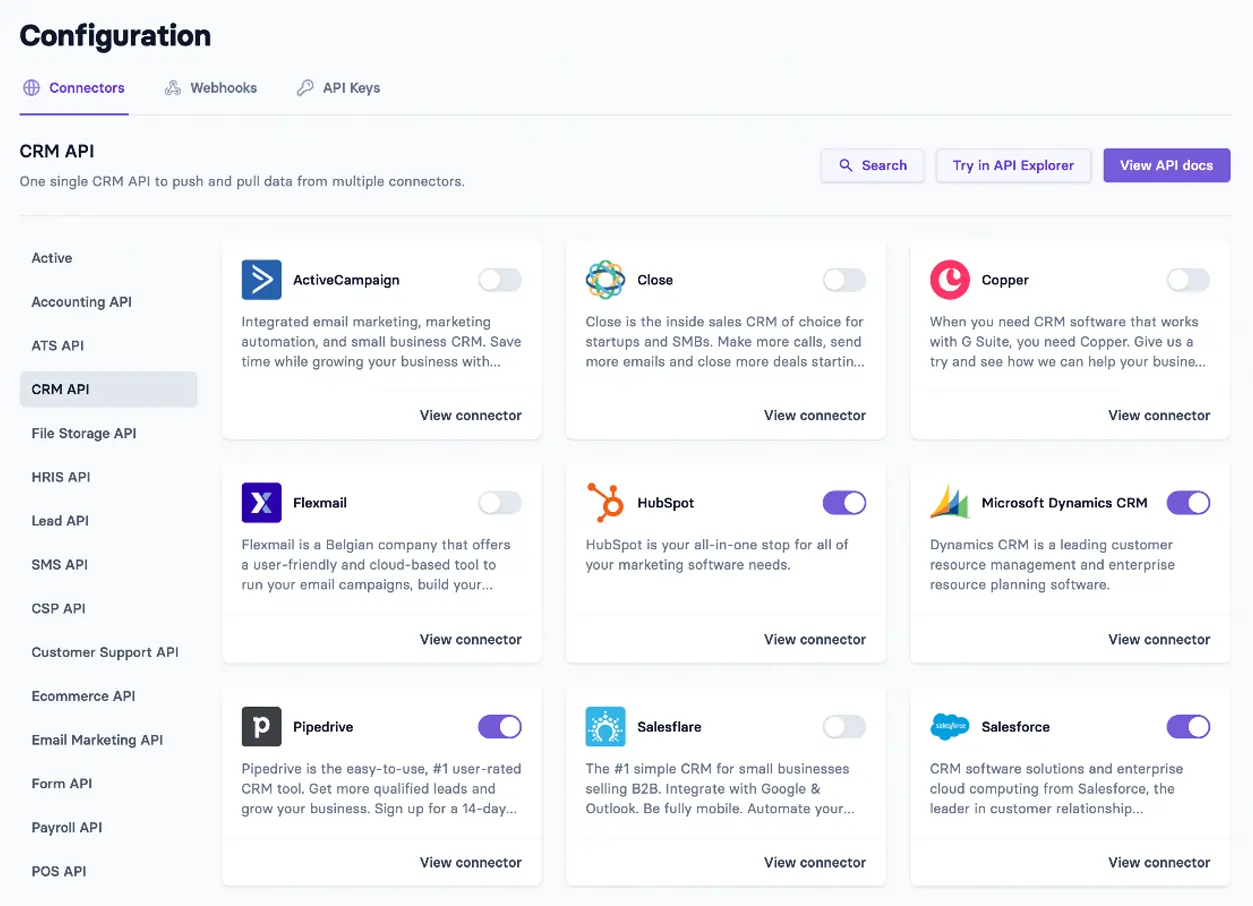This screenshot has width=1253, height=906.
Task: View connector for HubSpot
Action: pyautogui.click(x=814, y=639)
